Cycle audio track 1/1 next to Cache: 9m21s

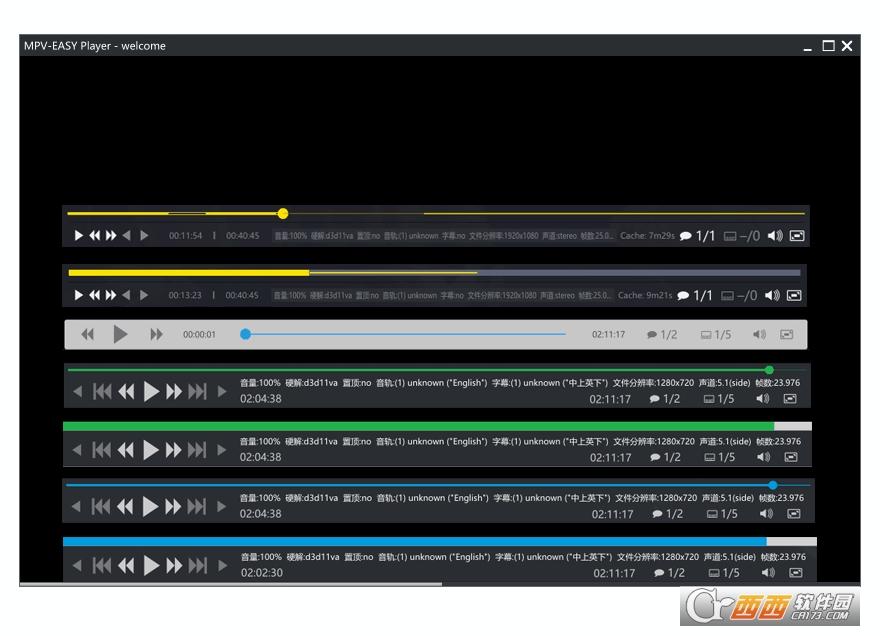tap(695, 295)
